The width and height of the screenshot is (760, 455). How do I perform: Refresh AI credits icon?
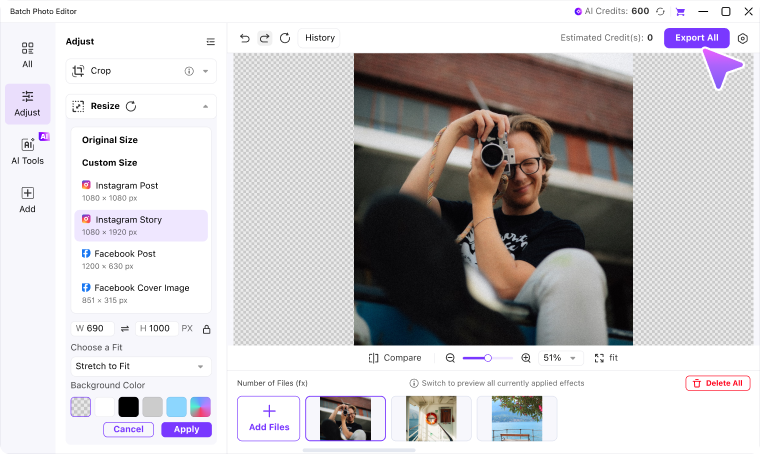pyautogui.click(x=660, y=12)
